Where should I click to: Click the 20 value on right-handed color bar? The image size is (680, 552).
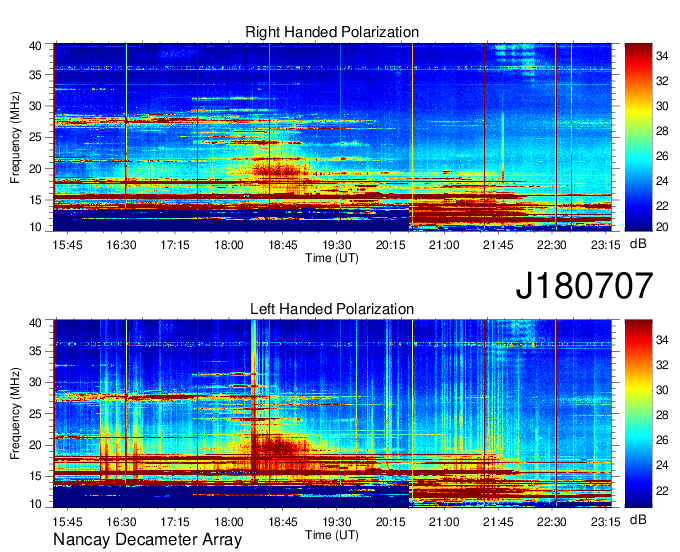coord(662,227)
